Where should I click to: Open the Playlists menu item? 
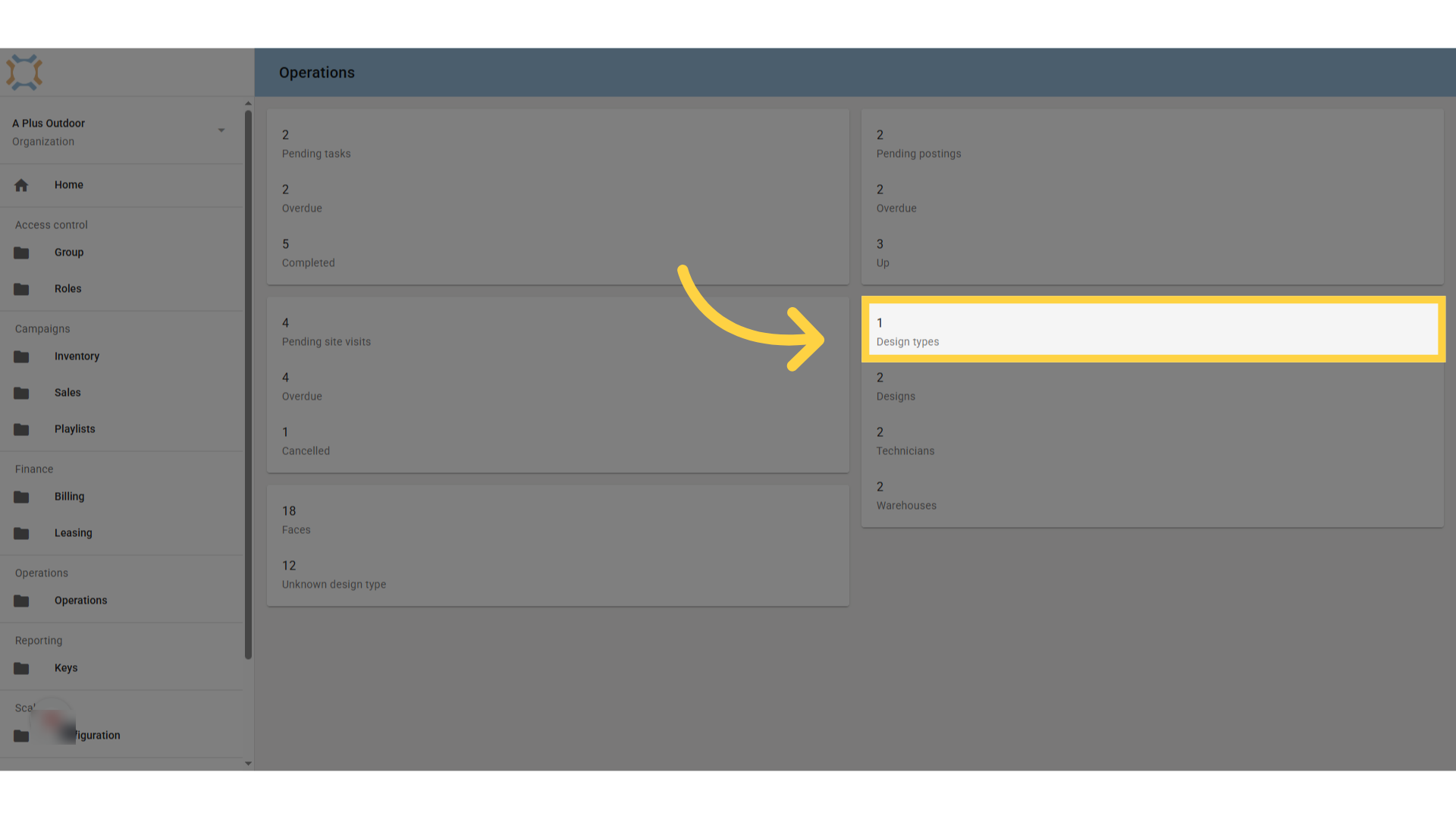click(121, 429)
